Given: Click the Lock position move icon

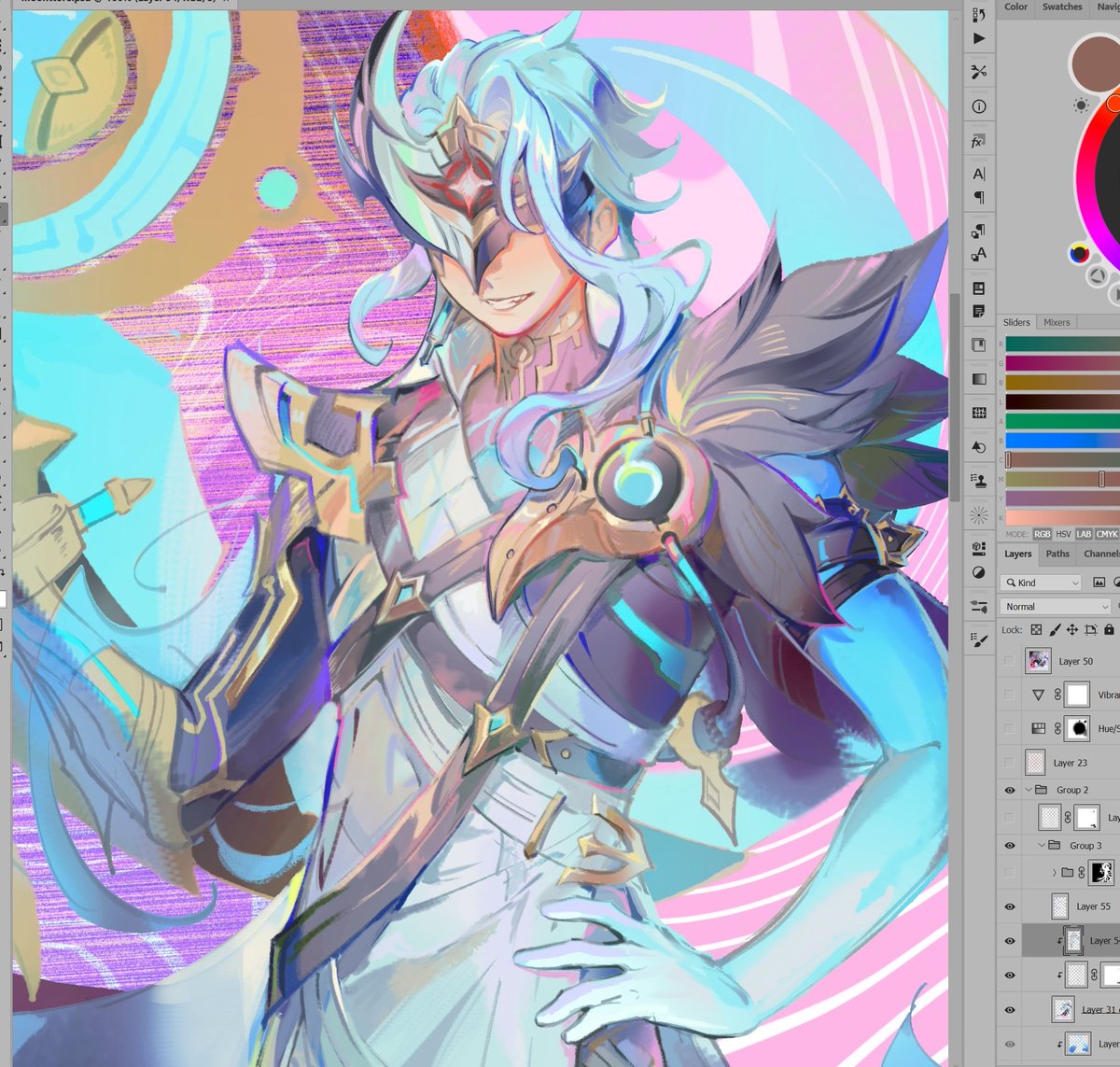Looking at the screenshot, I should 1072,630.
